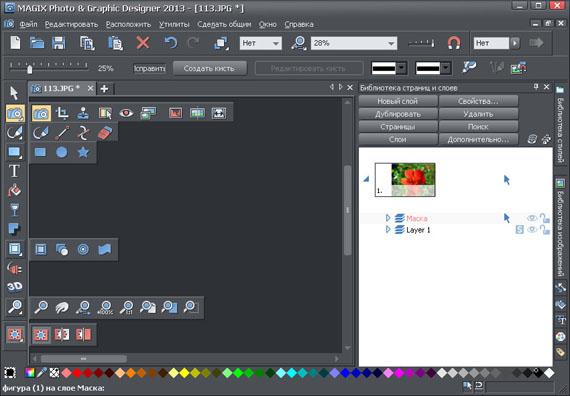The height and width of the screenshot is (396, 570).
Task: Pick the eyedropper color picker
Action: (42, 373)
